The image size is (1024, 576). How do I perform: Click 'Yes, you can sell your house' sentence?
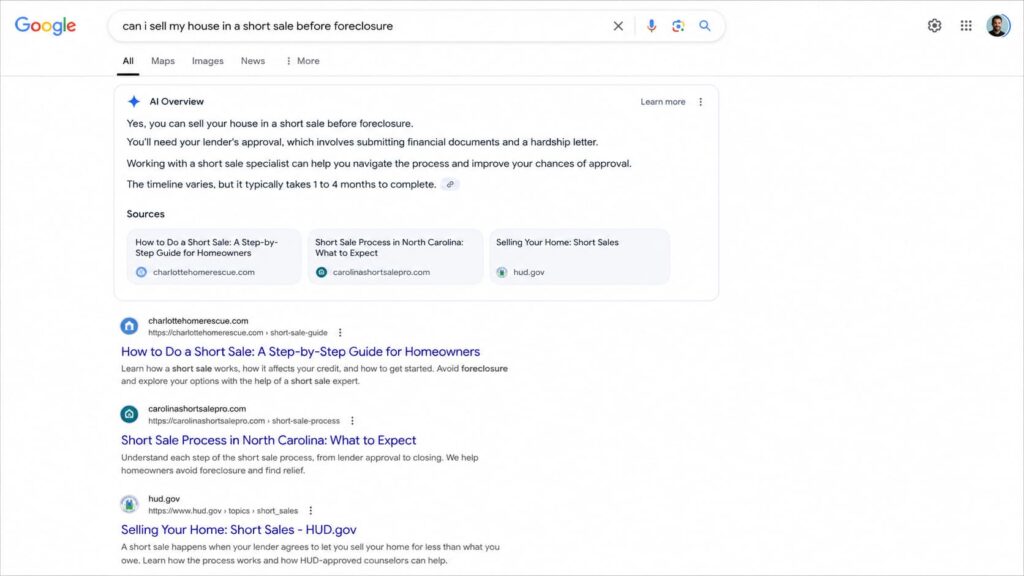[x=270, y=123]
